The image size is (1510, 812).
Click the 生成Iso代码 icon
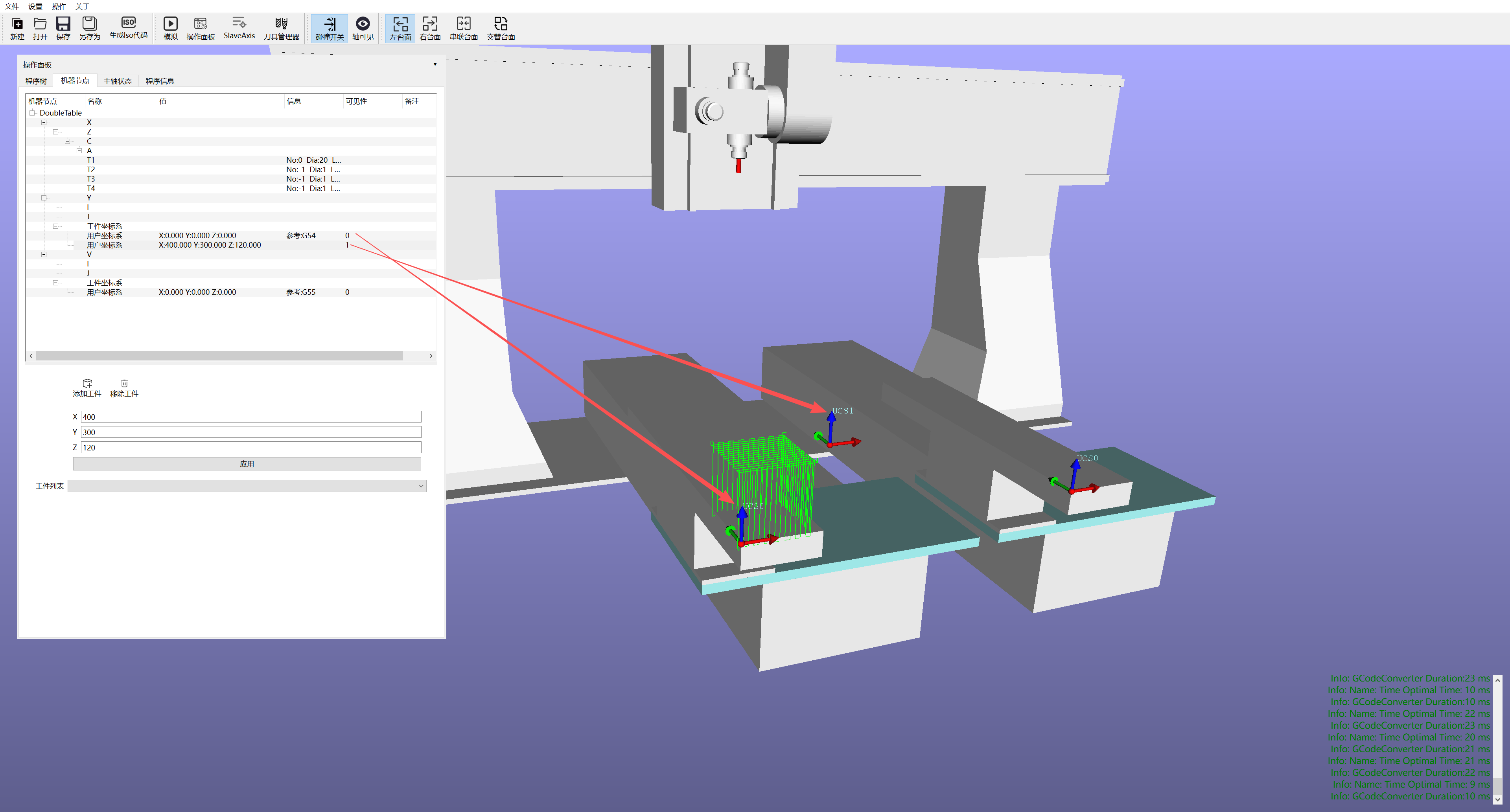click(x=128, y=23)
